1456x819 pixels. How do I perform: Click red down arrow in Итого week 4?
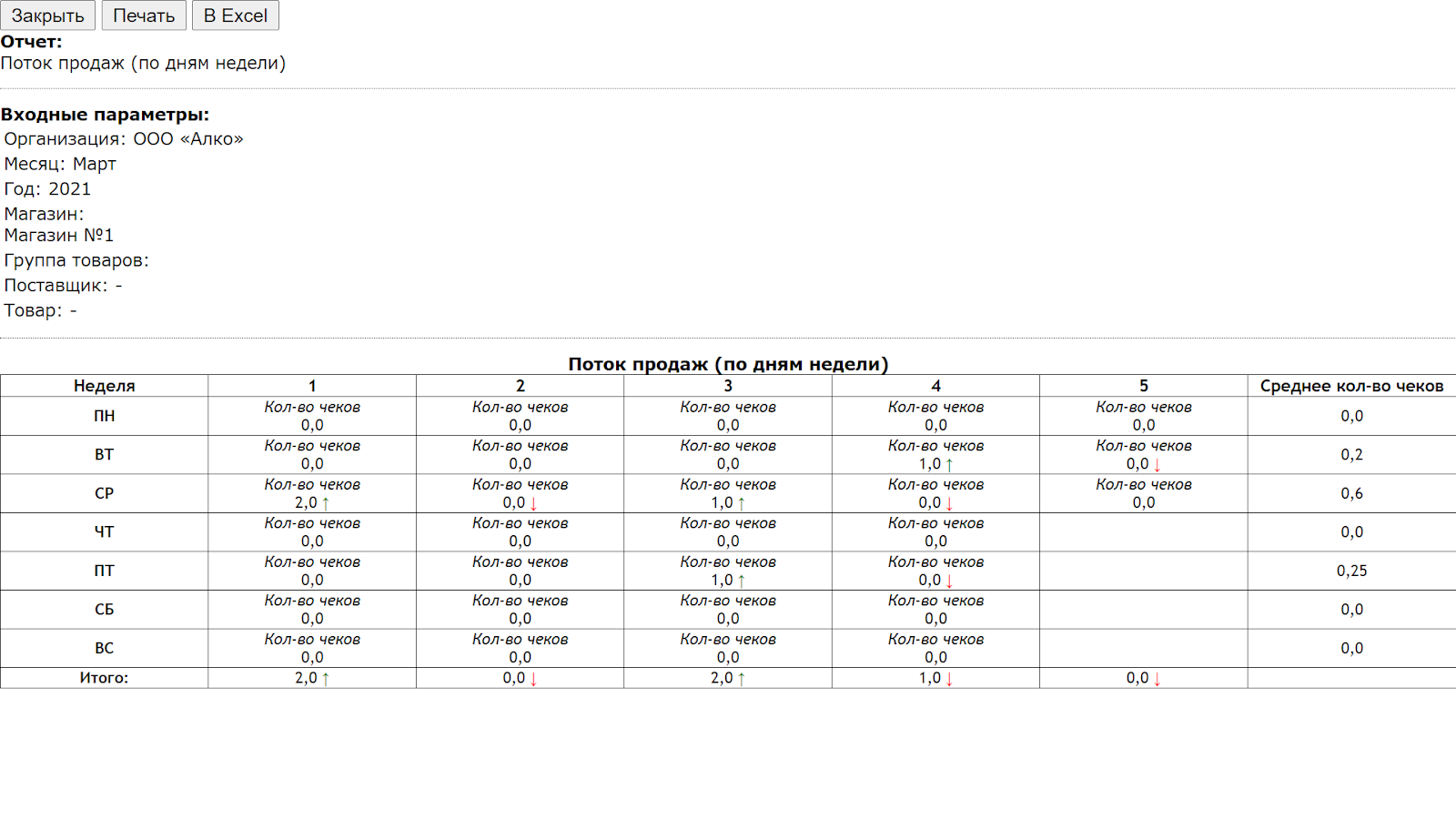click(949, 679)
